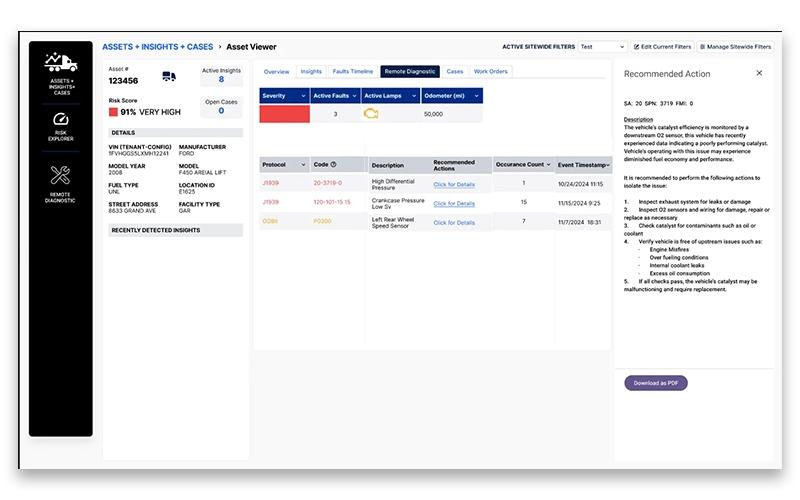Click for Details on High Differential Pressure
This screenshot has height=500, width=800.
[454, 184]
